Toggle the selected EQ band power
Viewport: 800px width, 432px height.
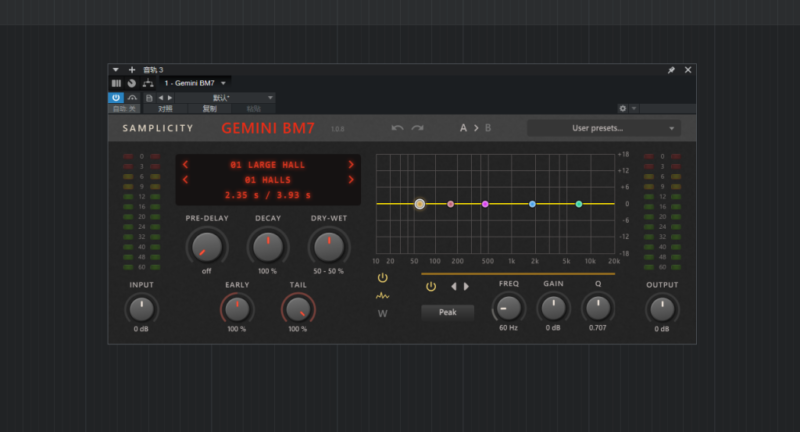(x=431, y=286)
